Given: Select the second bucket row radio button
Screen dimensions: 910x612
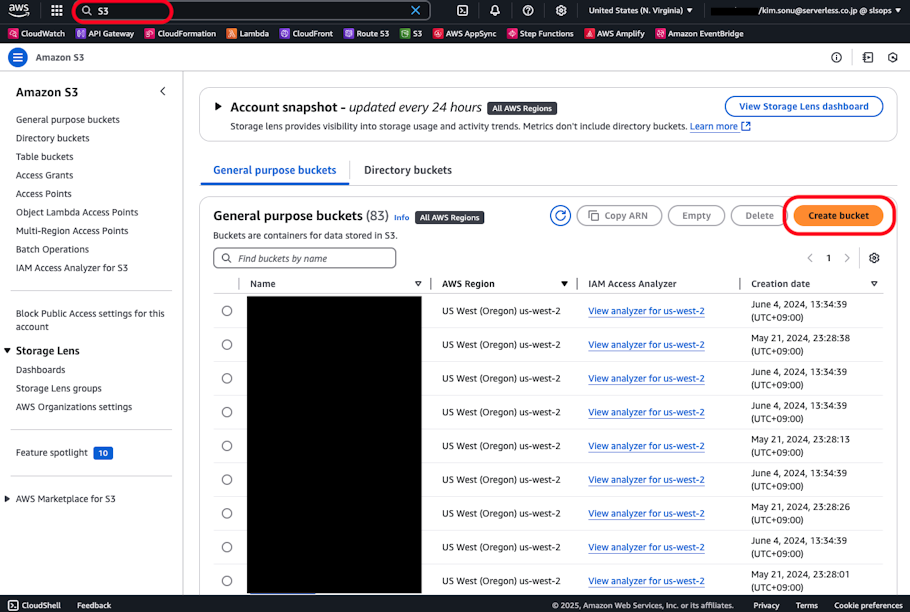Looking at the screenshot, I should click(227, 344).
